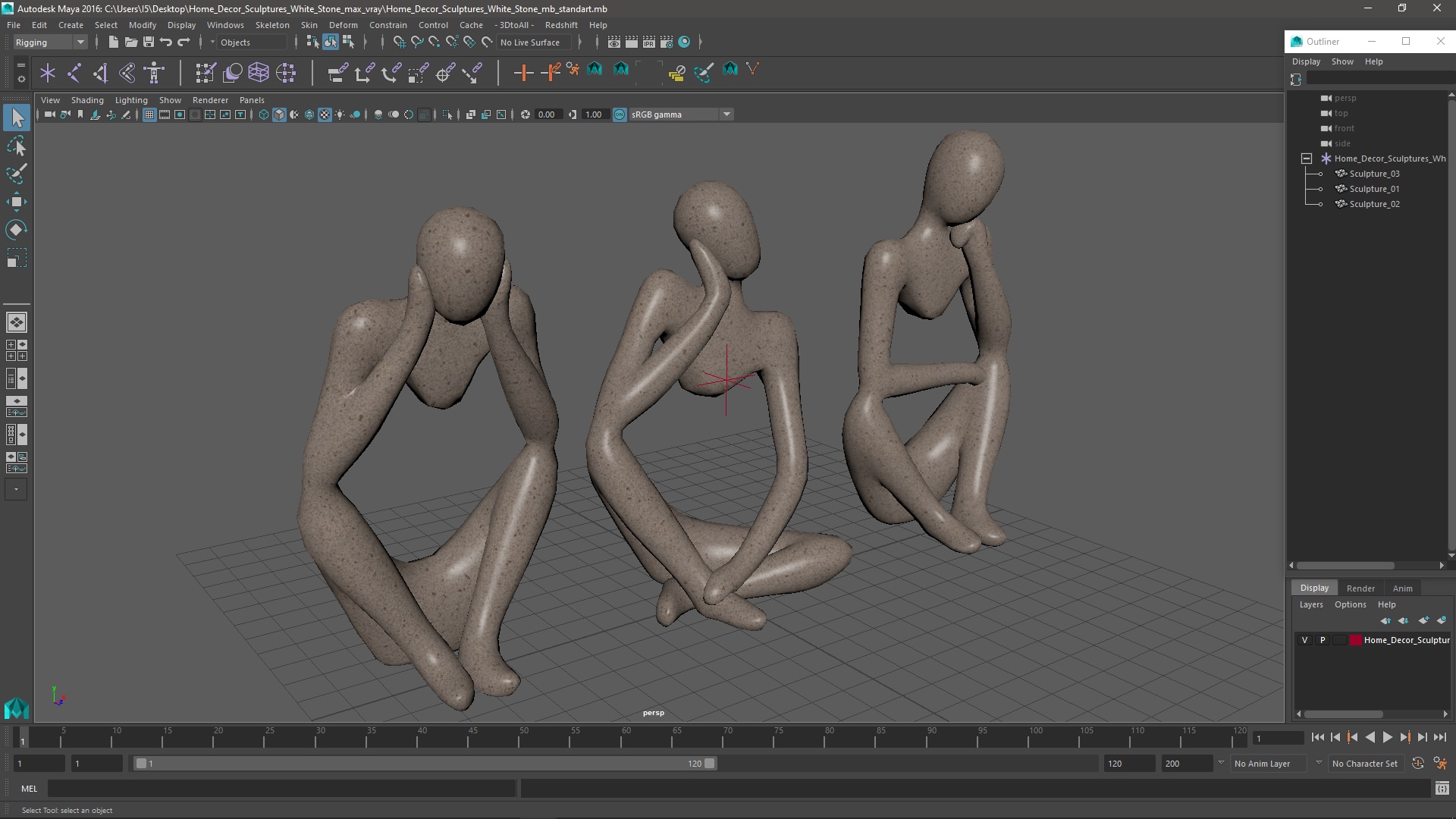Open the Deform menu

tap(343, 25)
